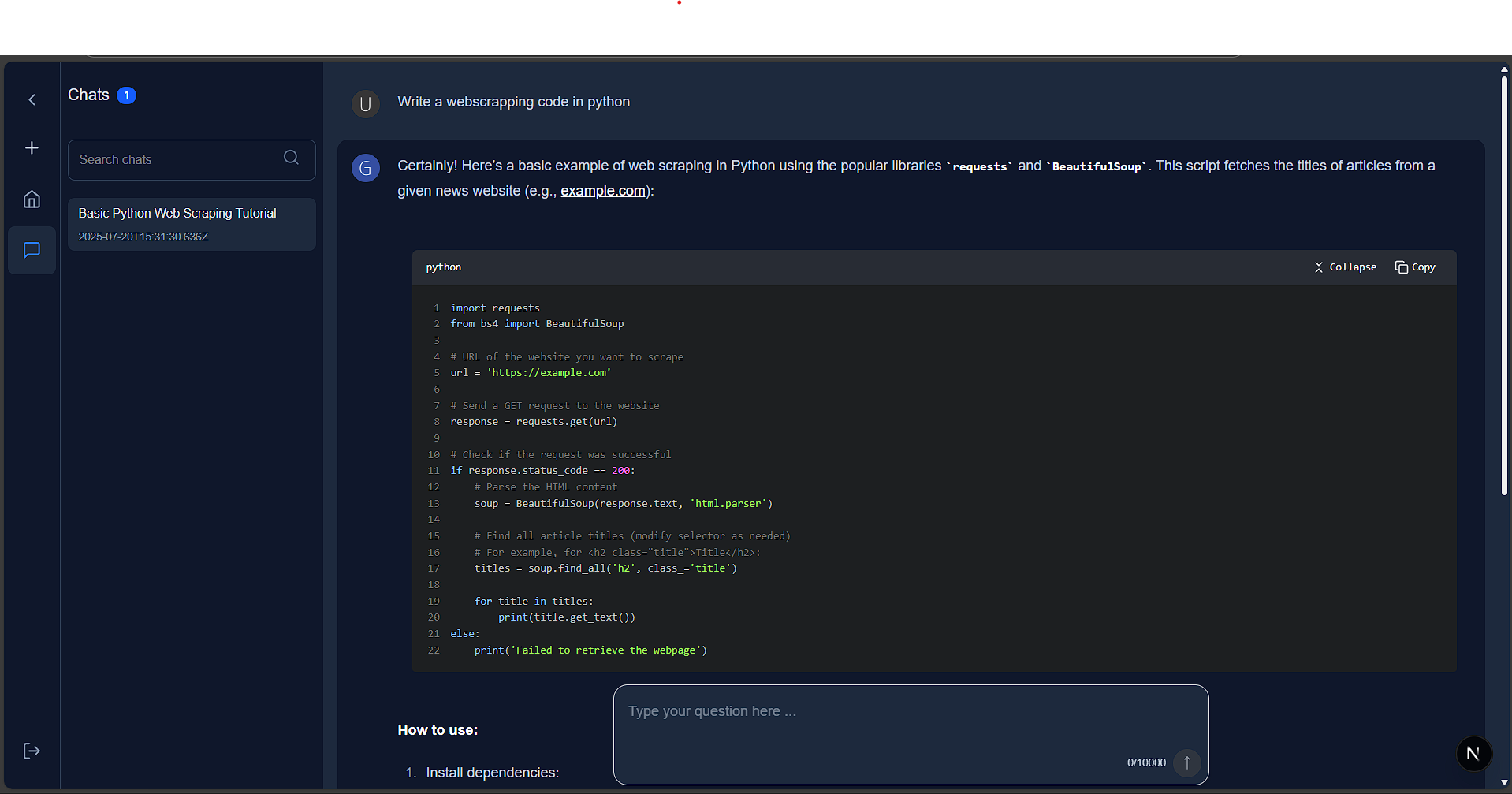The image size is (1512, 794).
Task: Click the 'Install dependencies:' list item
Action: (492, 773)
